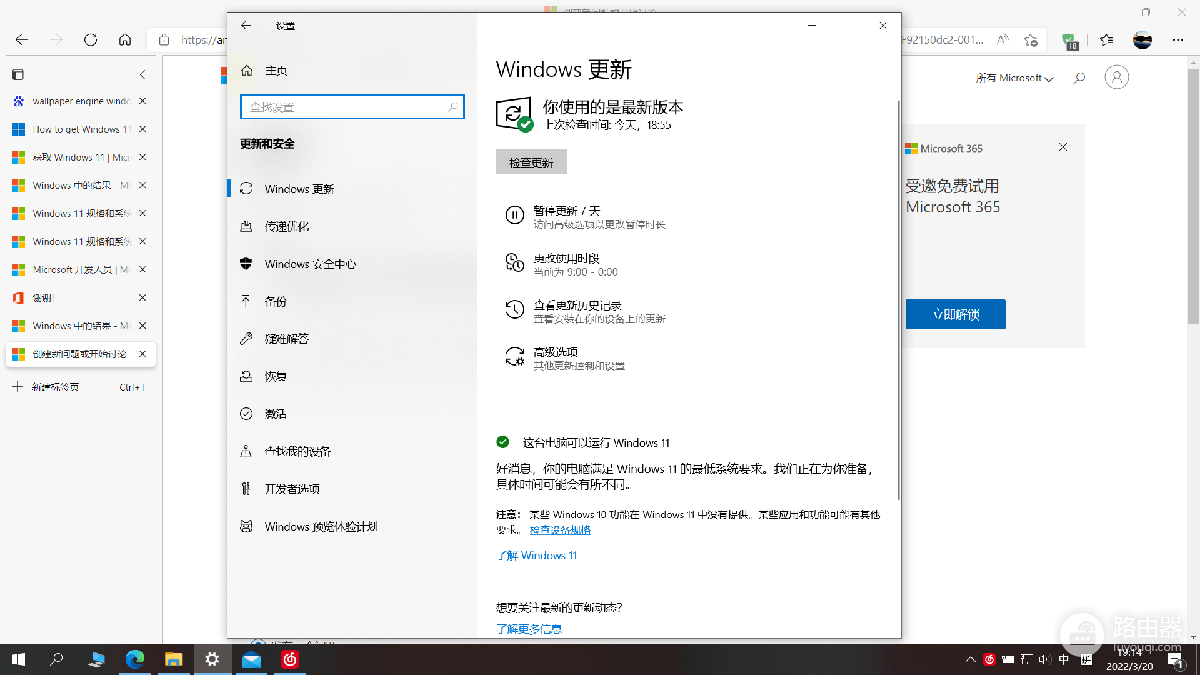Close the How to get Windows 11 tab

tap(142, 129)
